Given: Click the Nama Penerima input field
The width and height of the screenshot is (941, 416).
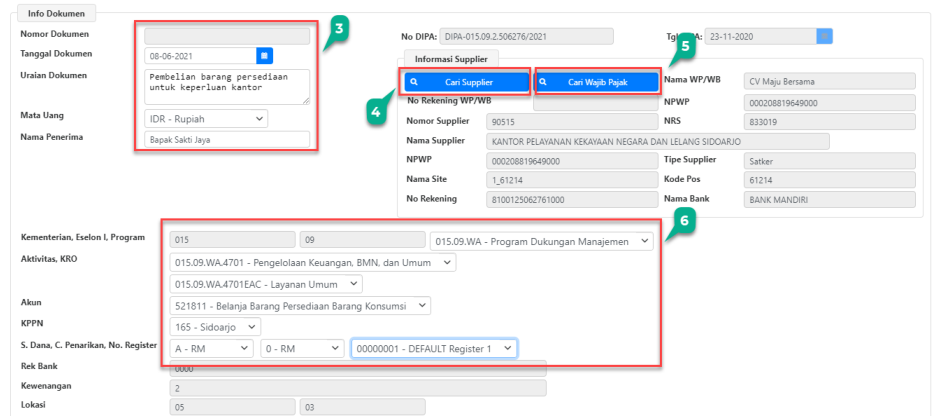Looking at the screenshot, I should point(226,139).
